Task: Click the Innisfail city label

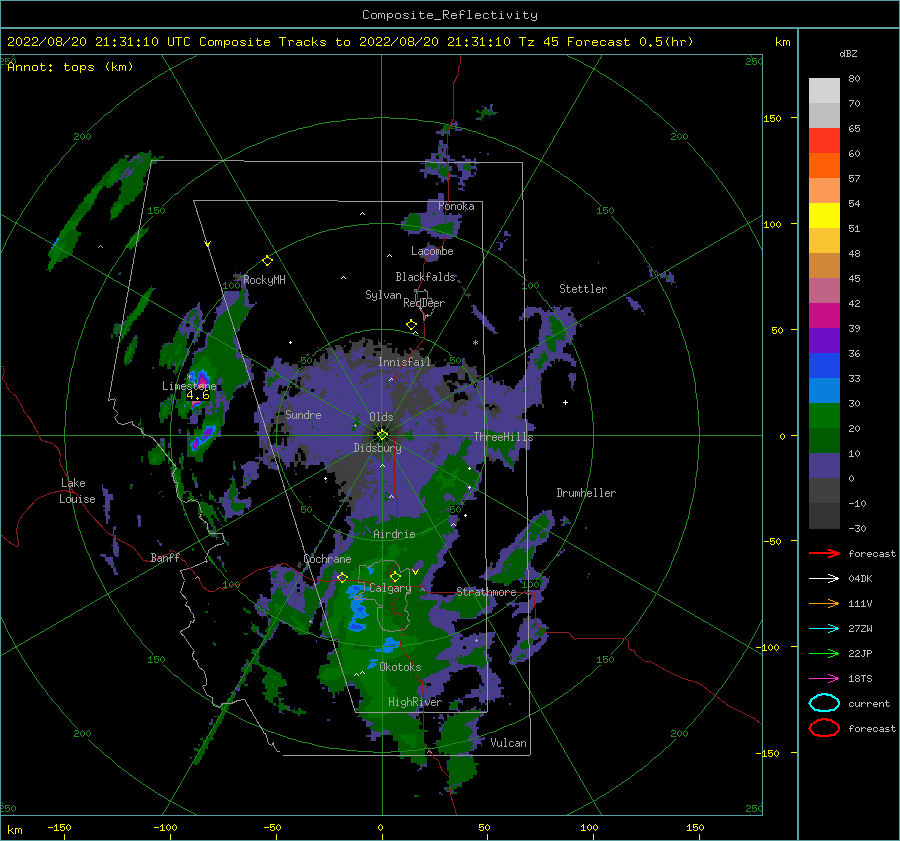Action: (404, 362)
